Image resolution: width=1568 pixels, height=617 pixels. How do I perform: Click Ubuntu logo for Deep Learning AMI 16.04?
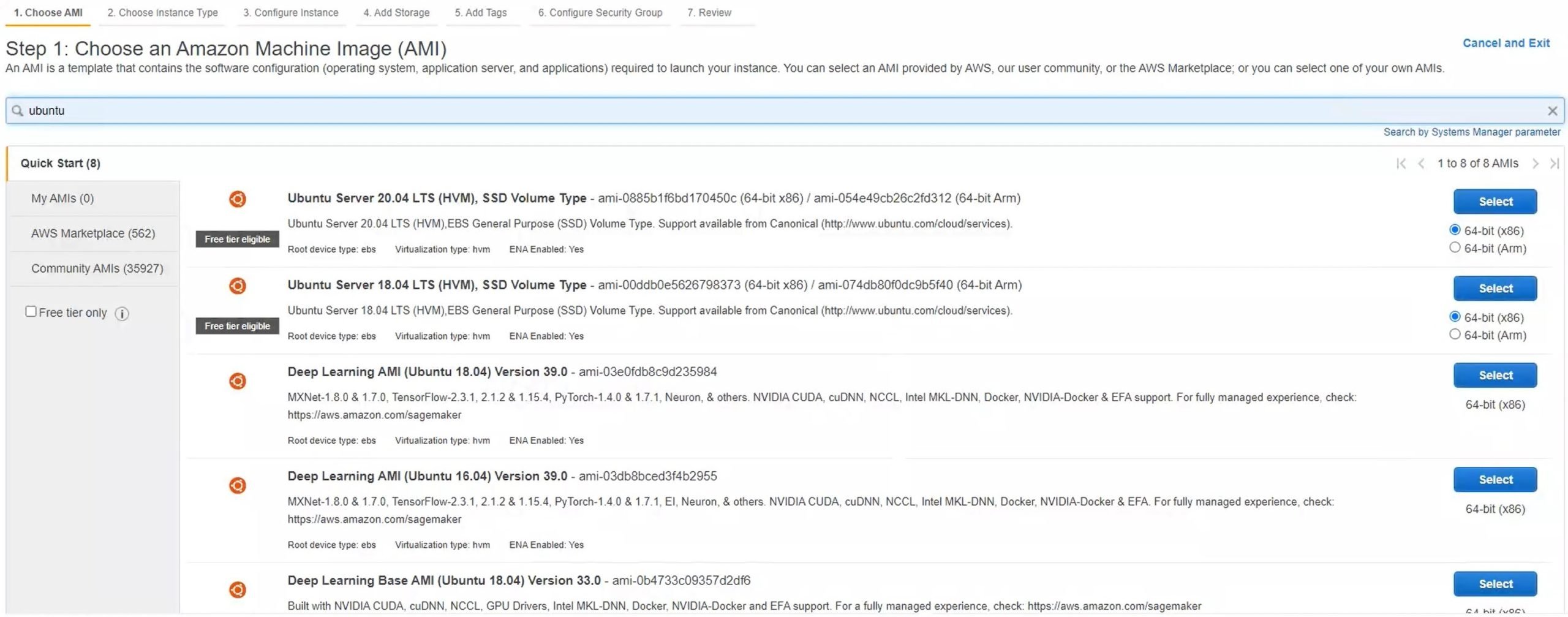pyautogui.click(x=238, y=486)
